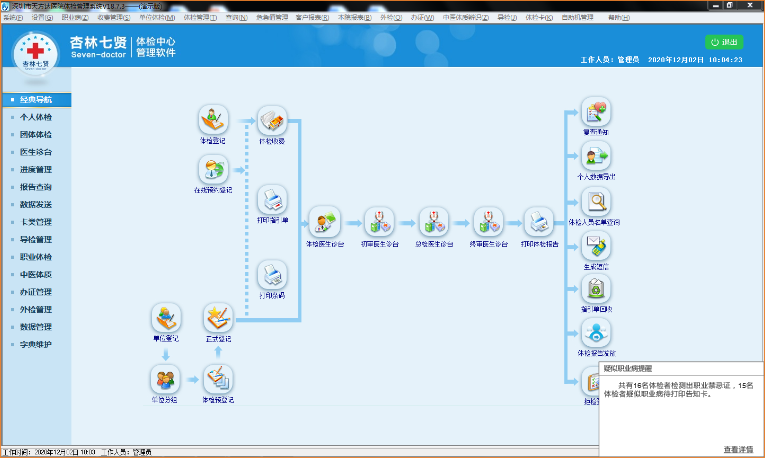Select 团体体检 in the sidebar

(x=37, y=135)
